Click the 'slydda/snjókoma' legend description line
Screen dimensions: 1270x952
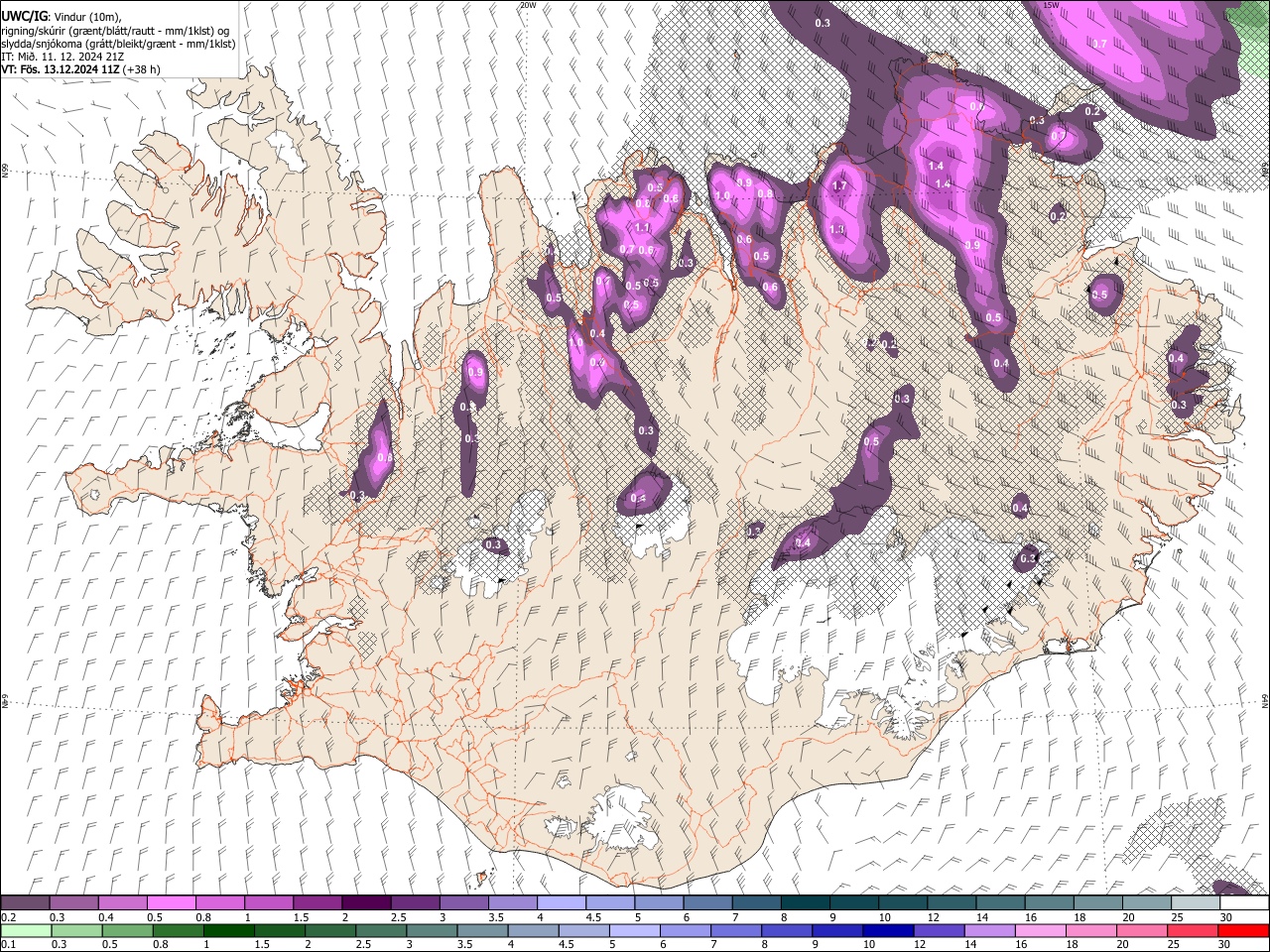point(118,44)
